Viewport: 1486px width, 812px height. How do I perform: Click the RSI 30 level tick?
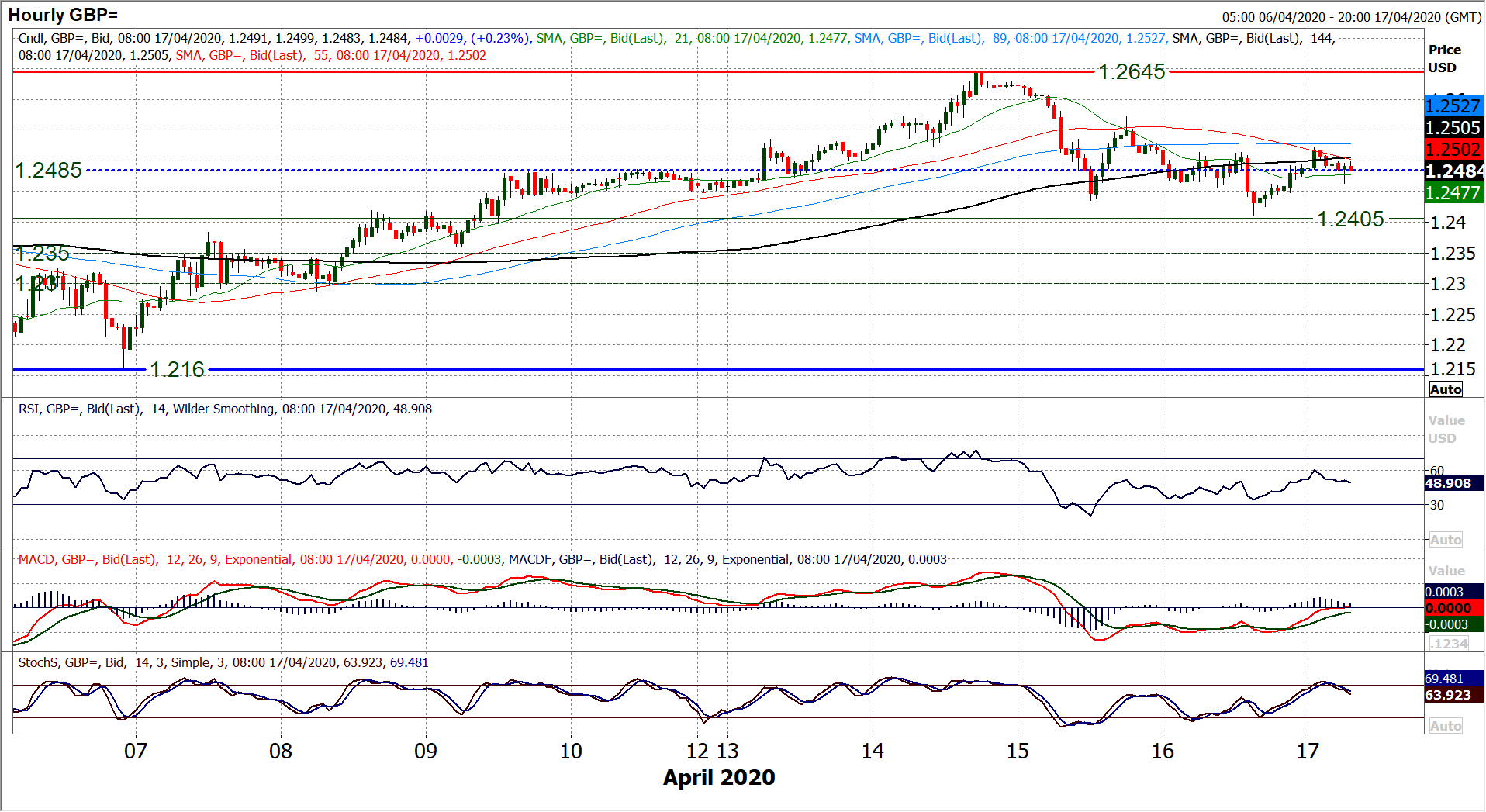[x=1437, y=505]
